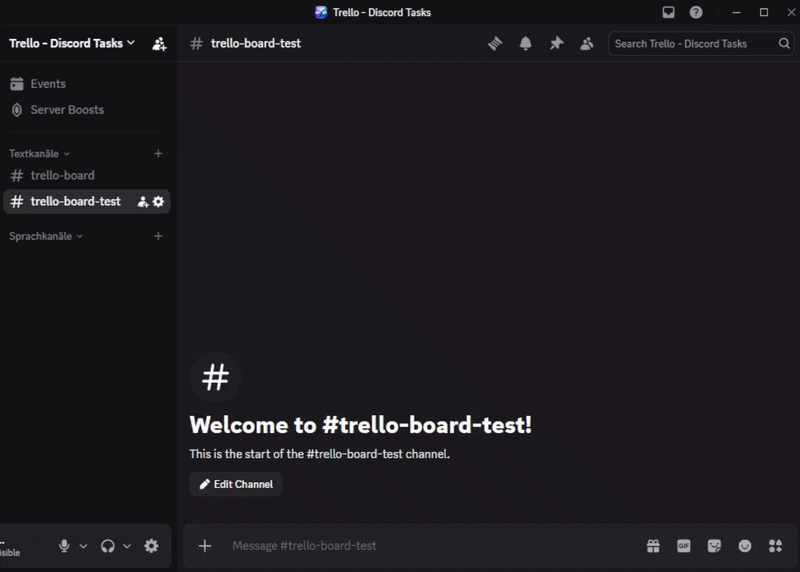Image resolution: width=800 pixels, height=572 pixels.
Task: Open the Threads icon in channel header
Action: coord(494,43)
